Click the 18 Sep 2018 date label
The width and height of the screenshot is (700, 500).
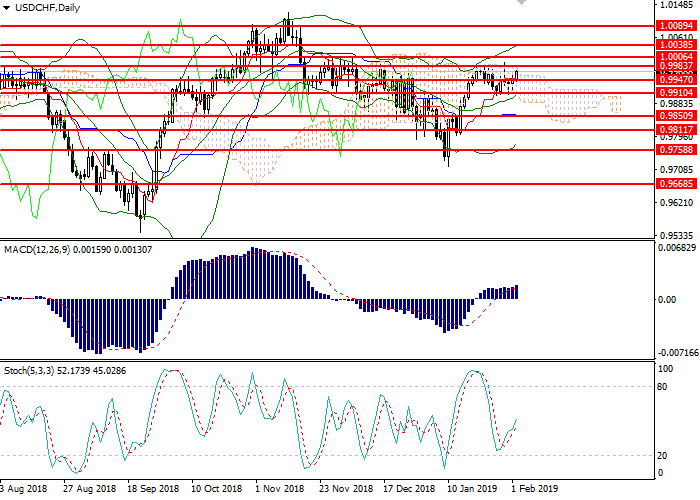tap(154, 488)
